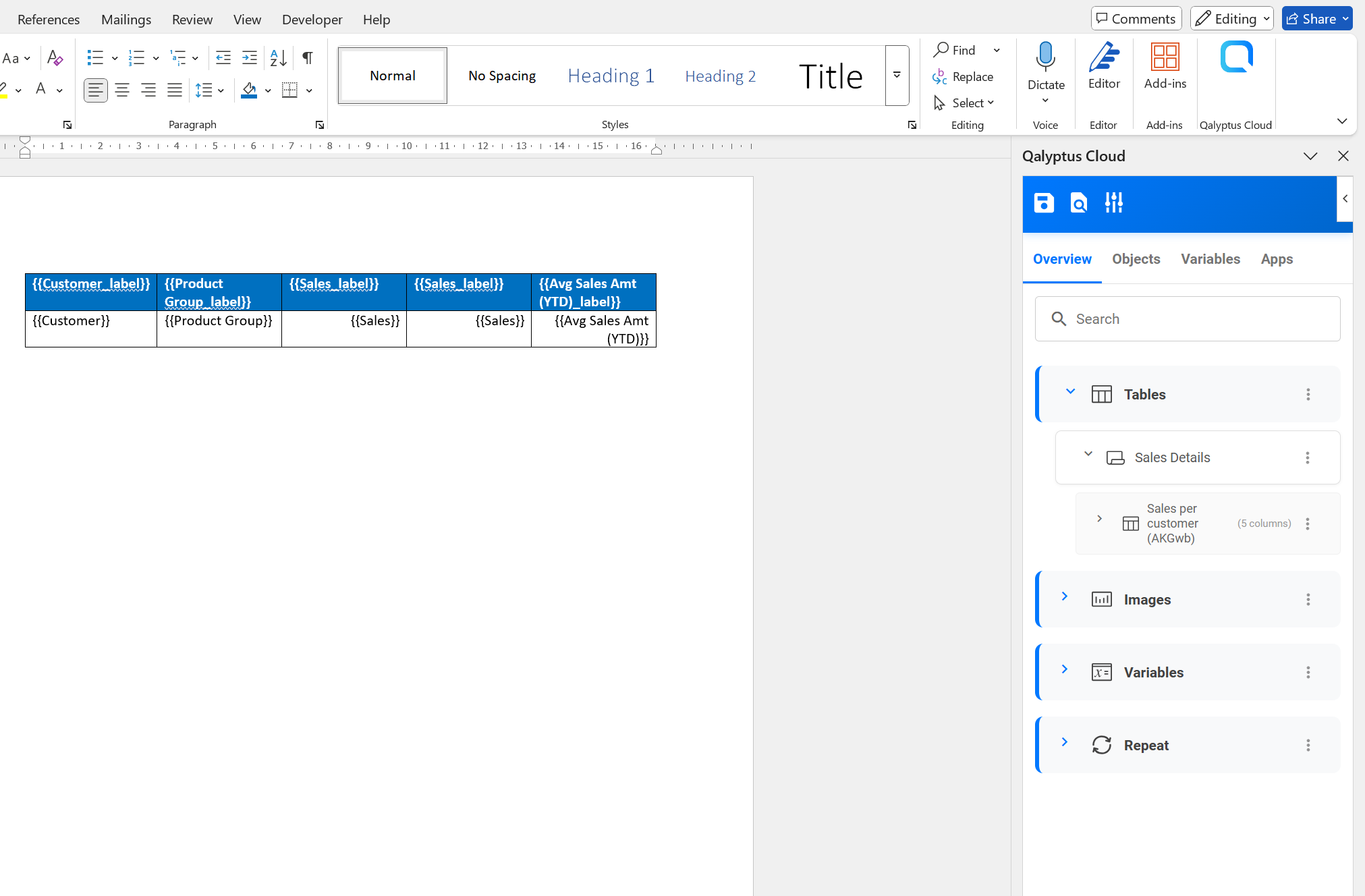
Task: Switch to the Variables tab in Qalyptus
Action: 1210,259
